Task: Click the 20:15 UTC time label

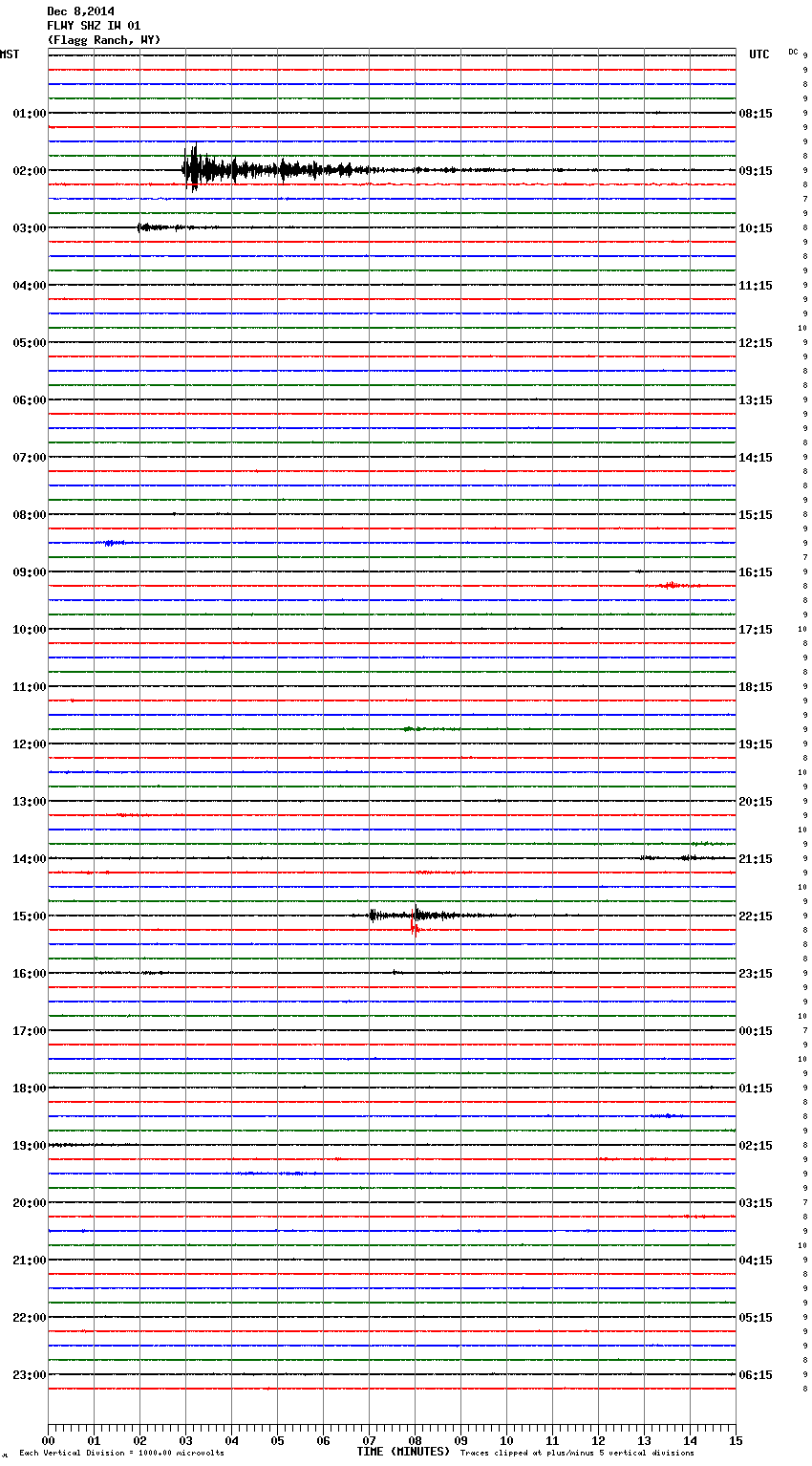Action: pyautogui.click(x=756, y=802)
